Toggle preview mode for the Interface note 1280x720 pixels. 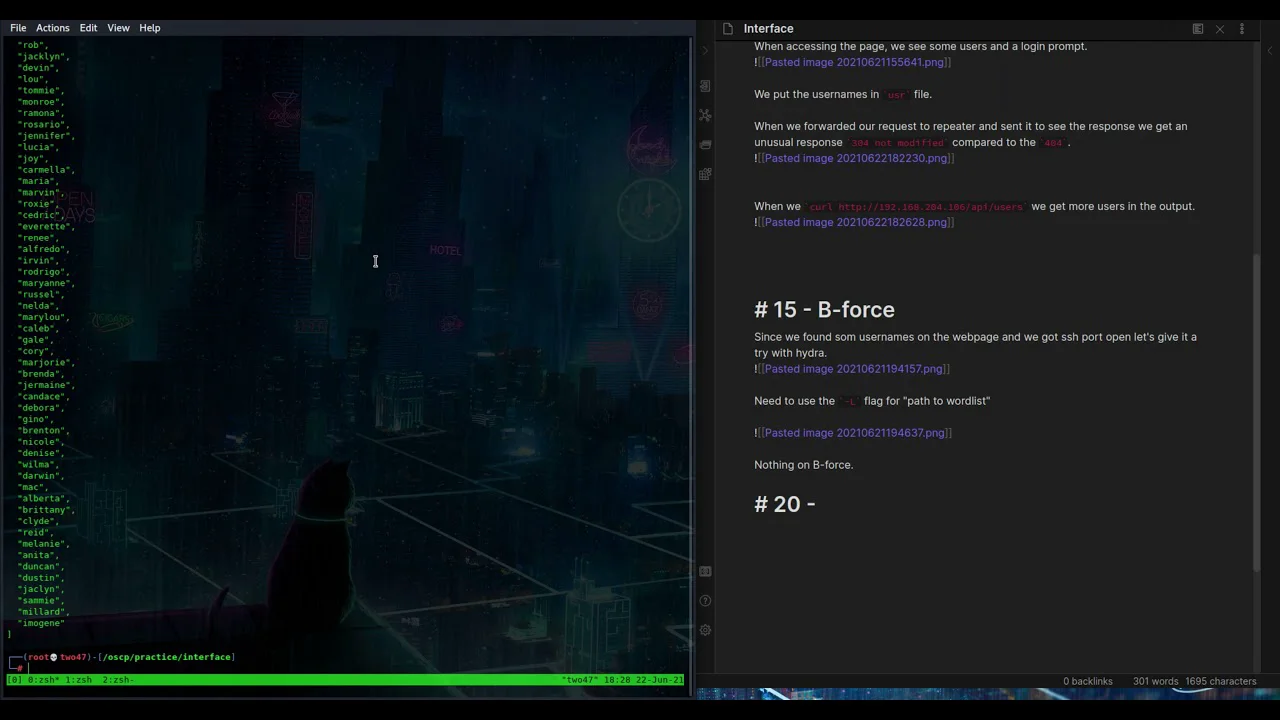[1197, 29]
